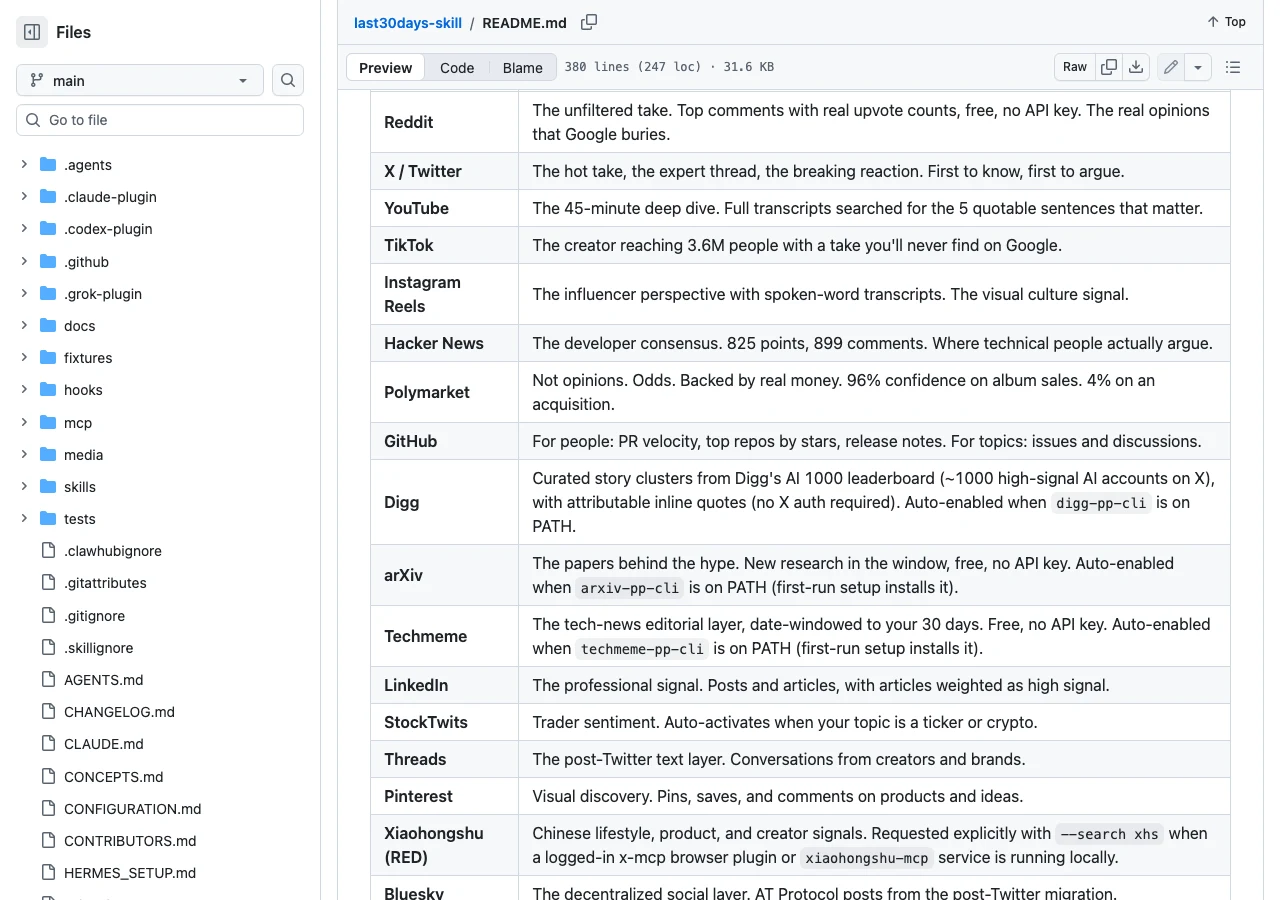Expand the tests folder chevron
The image size is (1280, 900).
24,518
